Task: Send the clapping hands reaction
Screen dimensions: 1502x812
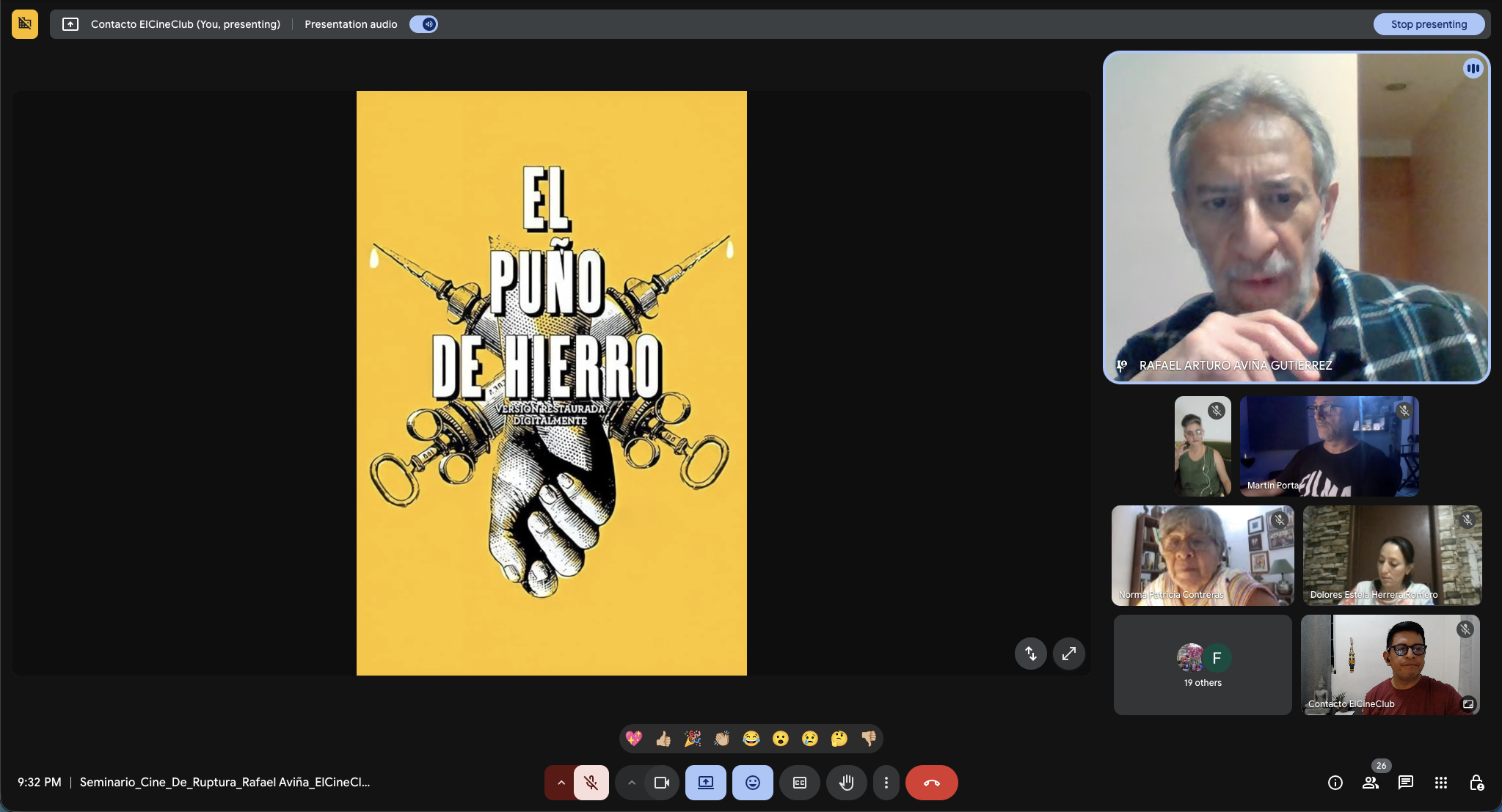Action: [x=722, y=739]
